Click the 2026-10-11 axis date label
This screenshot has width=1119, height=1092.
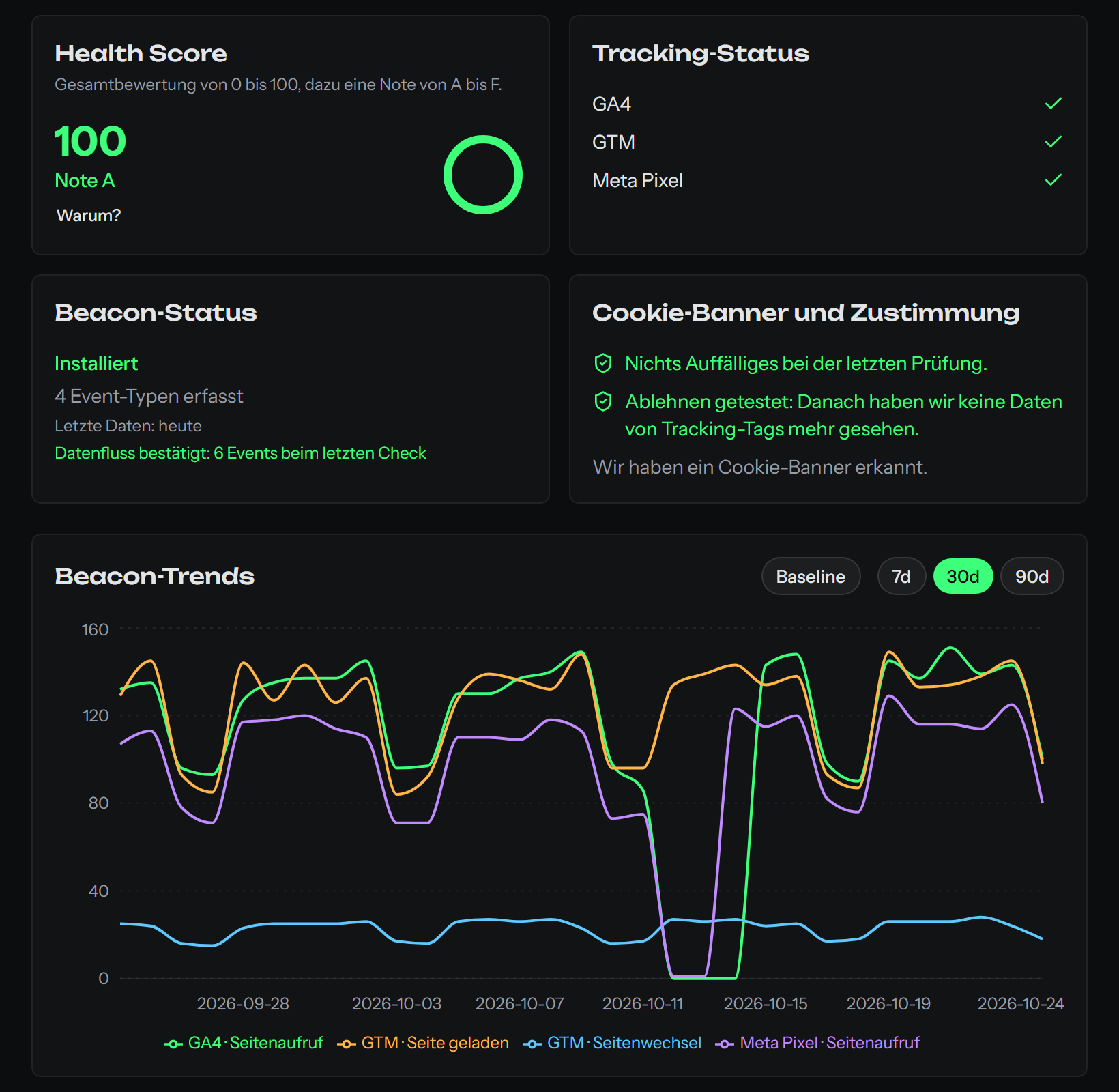click(x=643, y=1004)
